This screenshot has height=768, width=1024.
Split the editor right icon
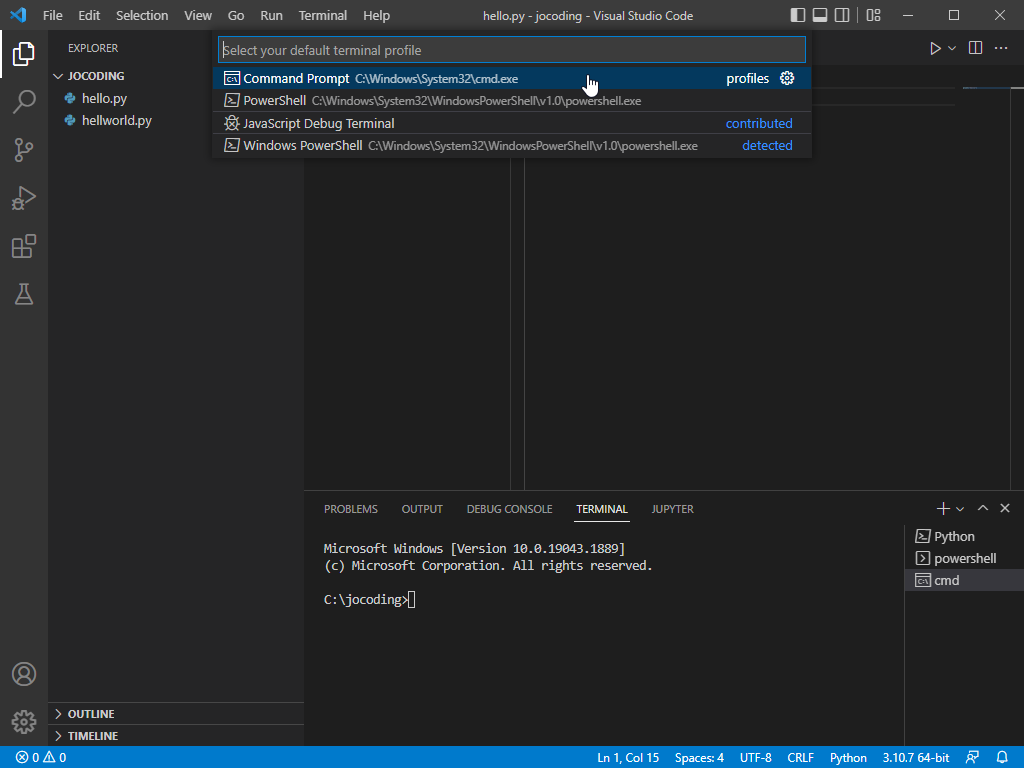(x=975, y=48)
